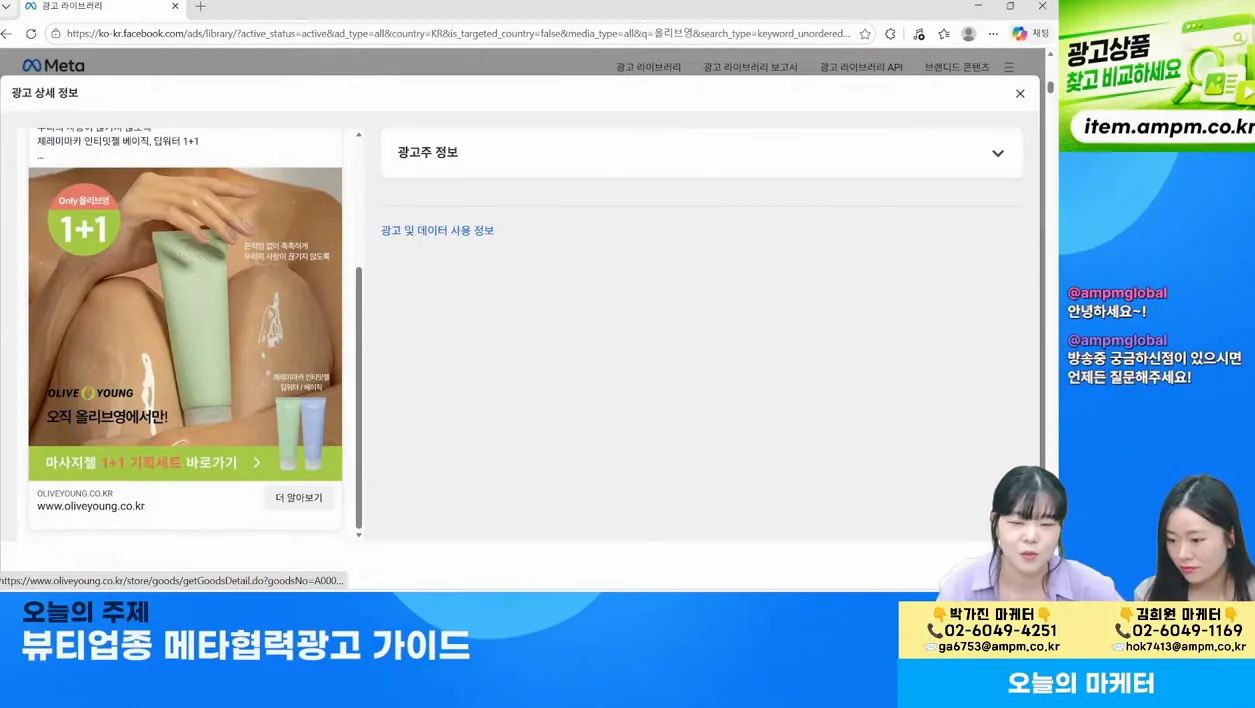Open the www.oliveyoung.co.kr link text

91,506
